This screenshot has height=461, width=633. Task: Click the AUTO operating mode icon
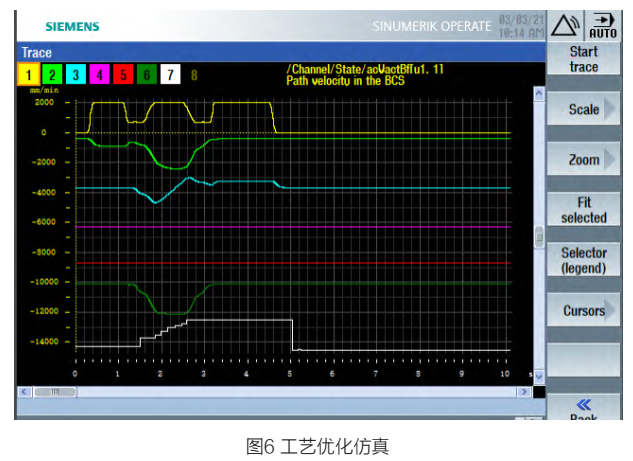click(603, 25)
